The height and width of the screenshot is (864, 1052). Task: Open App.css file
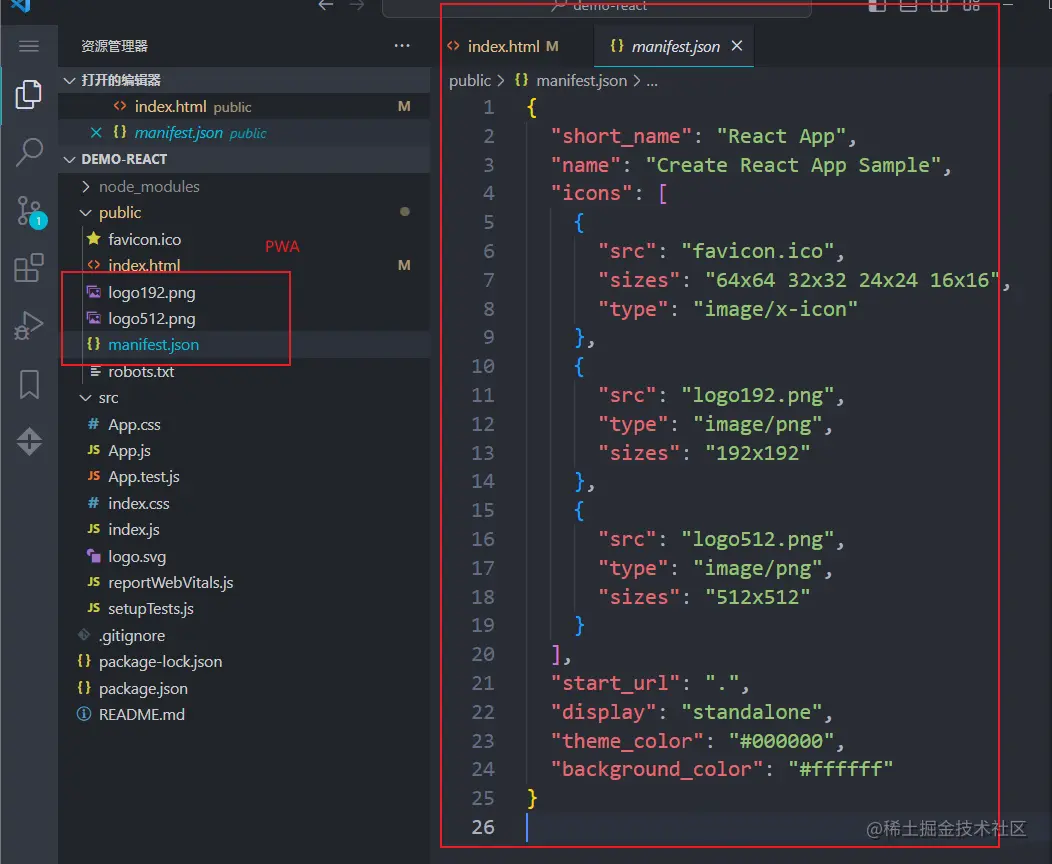pyautogui.click(x=244, y=425)
